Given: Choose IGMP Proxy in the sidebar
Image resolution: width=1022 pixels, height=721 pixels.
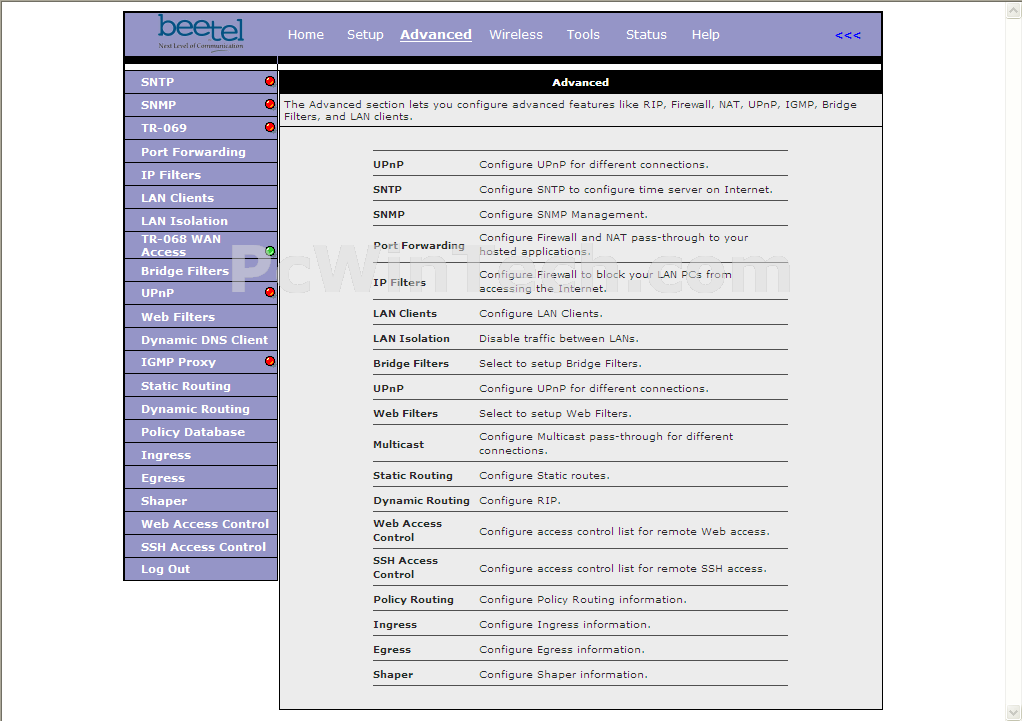Looking at the screenshot, I should [x=178, y=362].
